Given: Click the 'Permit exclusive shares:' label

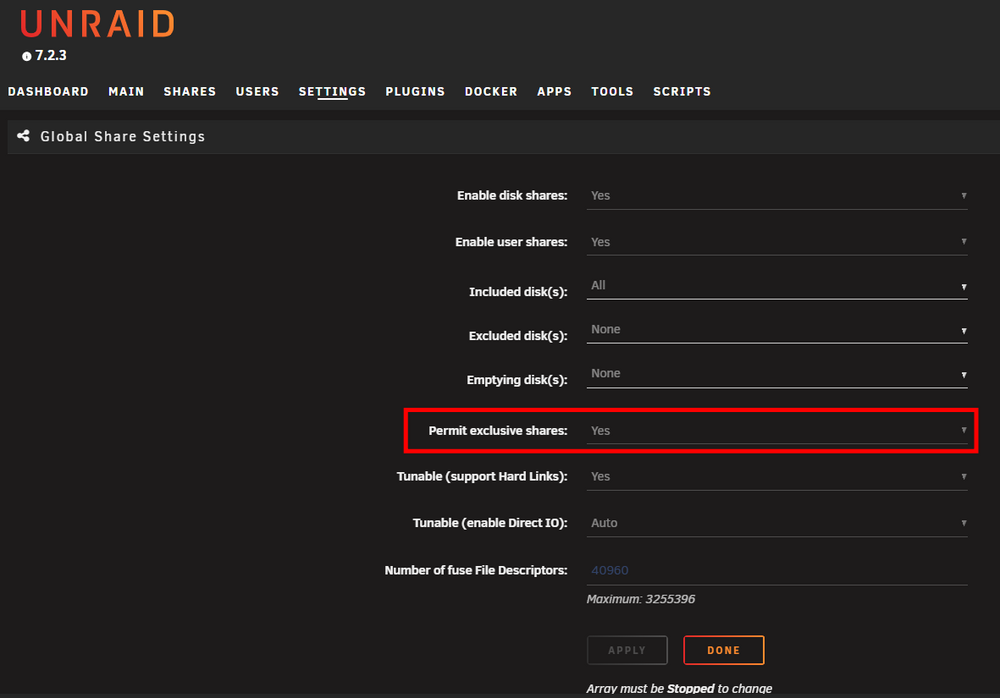Looking at the screenshot, I should point(498,431).
